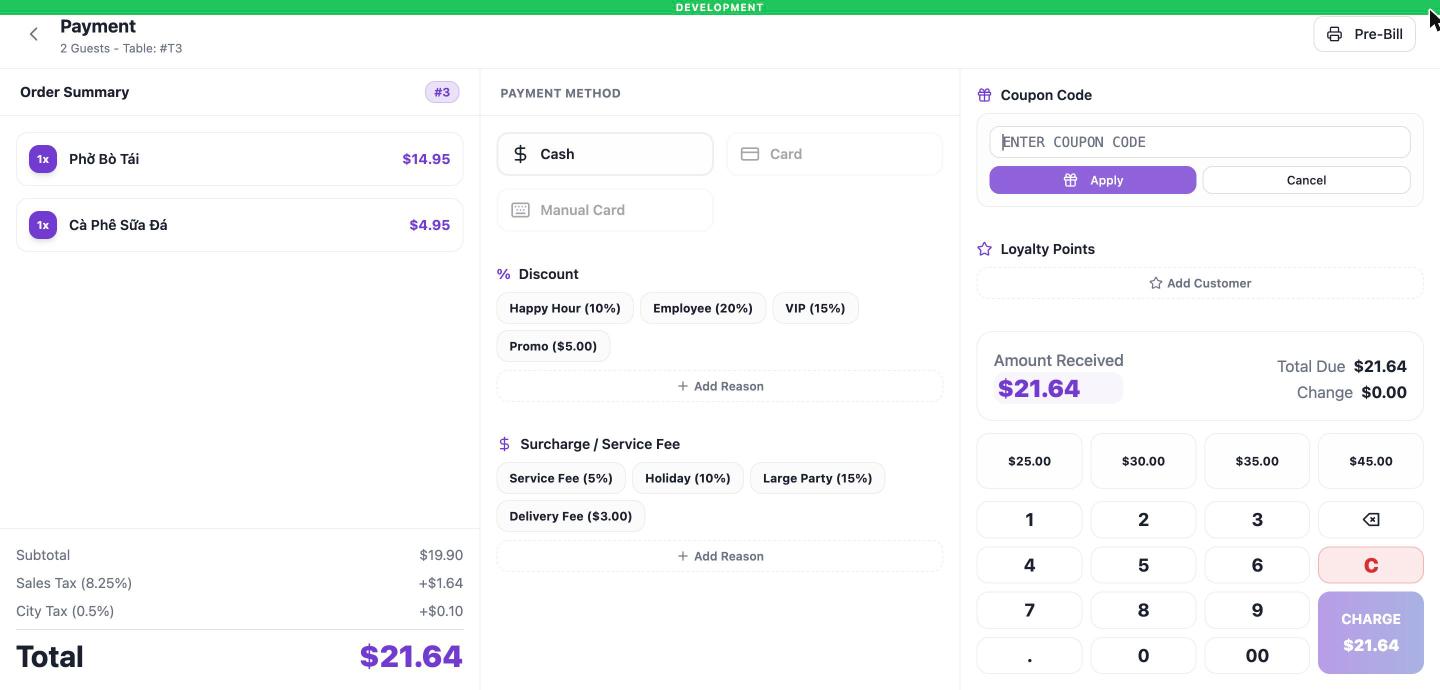Toggle Service Fee (5%) surcharge
Image resolution: width=1440 pixels, height=690 pixels.
(x=561, y=478)
